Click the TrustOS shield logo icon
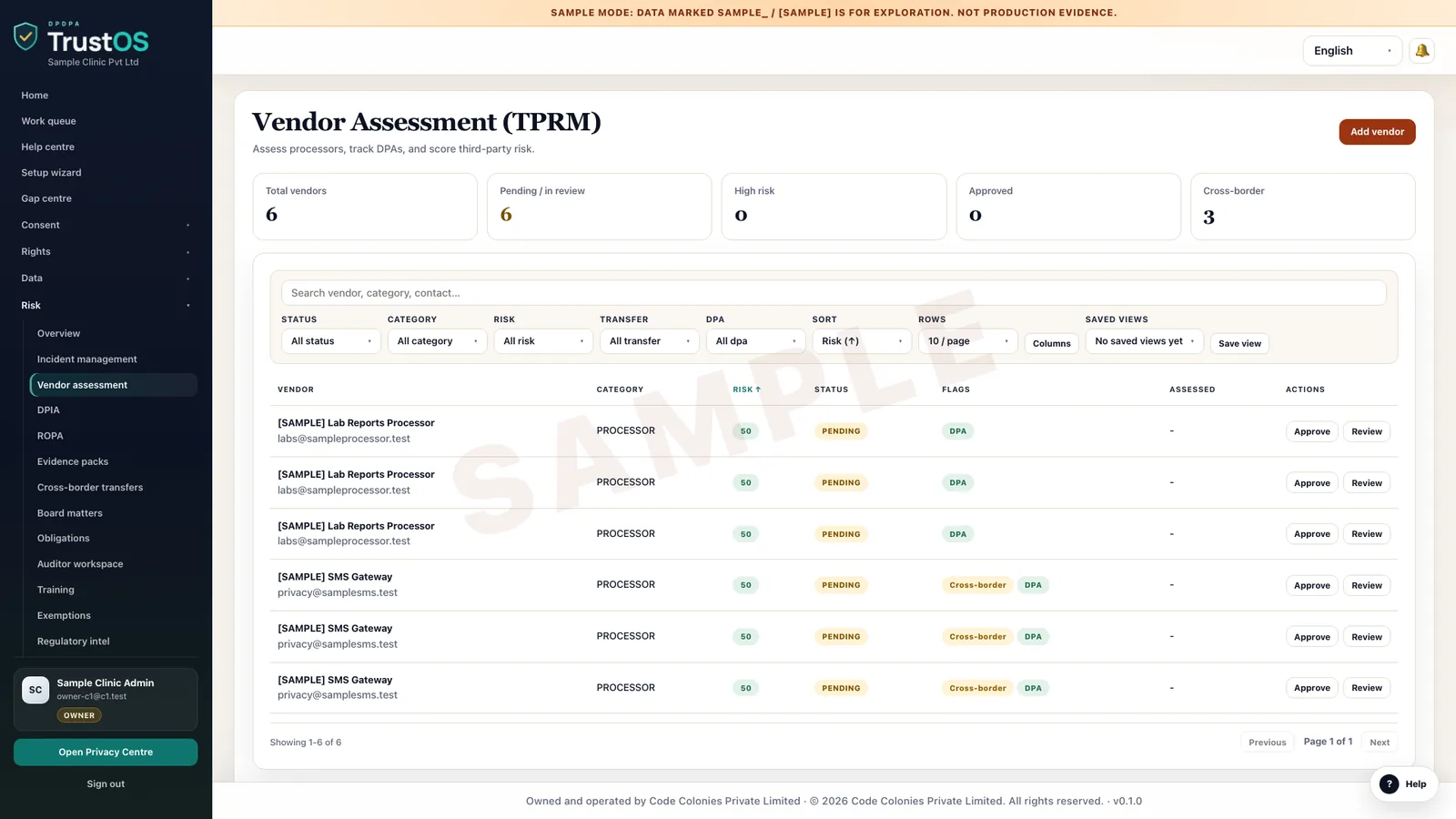Screen dimensions: 1456x819 (25, 37)
